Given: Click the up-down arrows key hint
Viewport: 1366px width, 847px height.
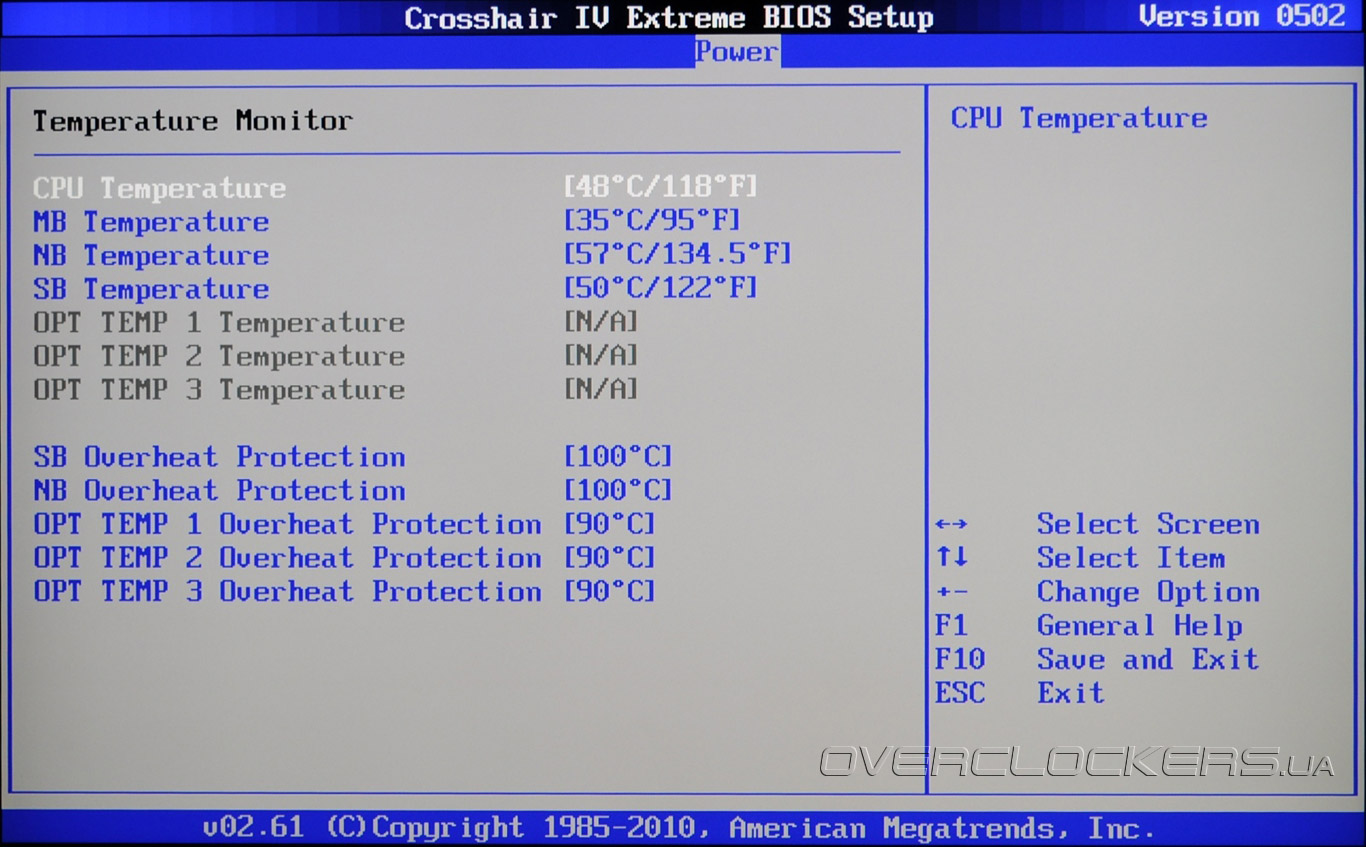Looking at the screenshot, I should click(951, 558).
